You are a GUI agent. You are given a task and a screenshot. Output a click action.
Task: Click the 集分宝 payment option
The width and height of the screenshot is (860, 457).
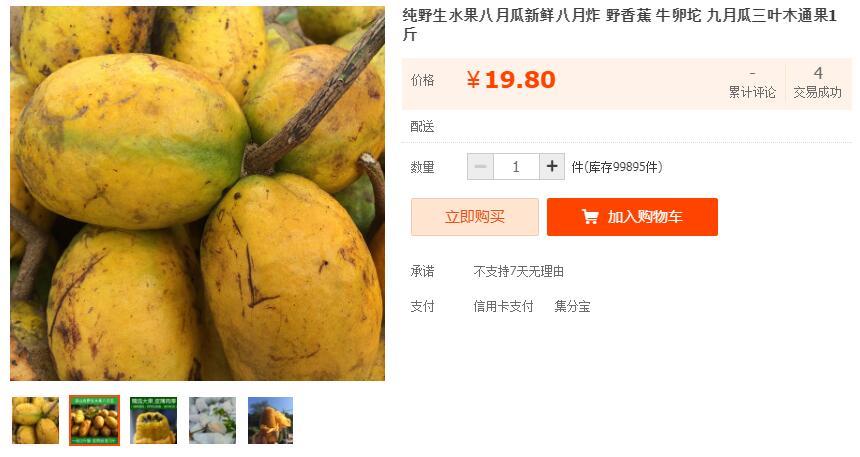pos(572,306)
